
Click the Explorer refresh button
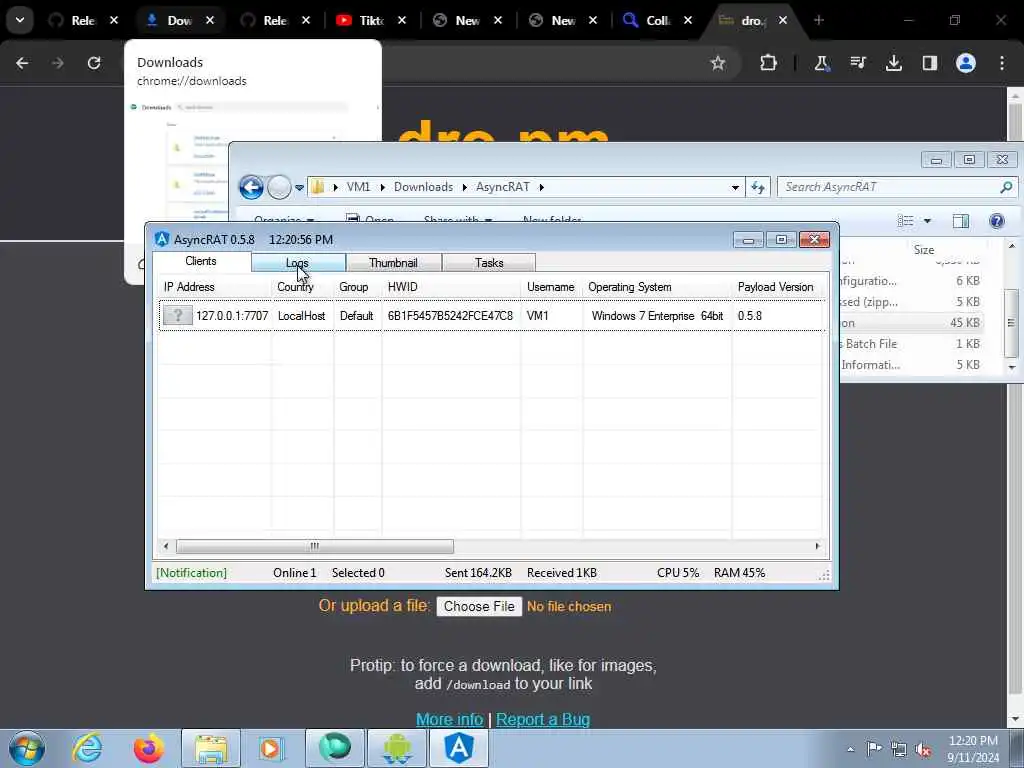758,187
